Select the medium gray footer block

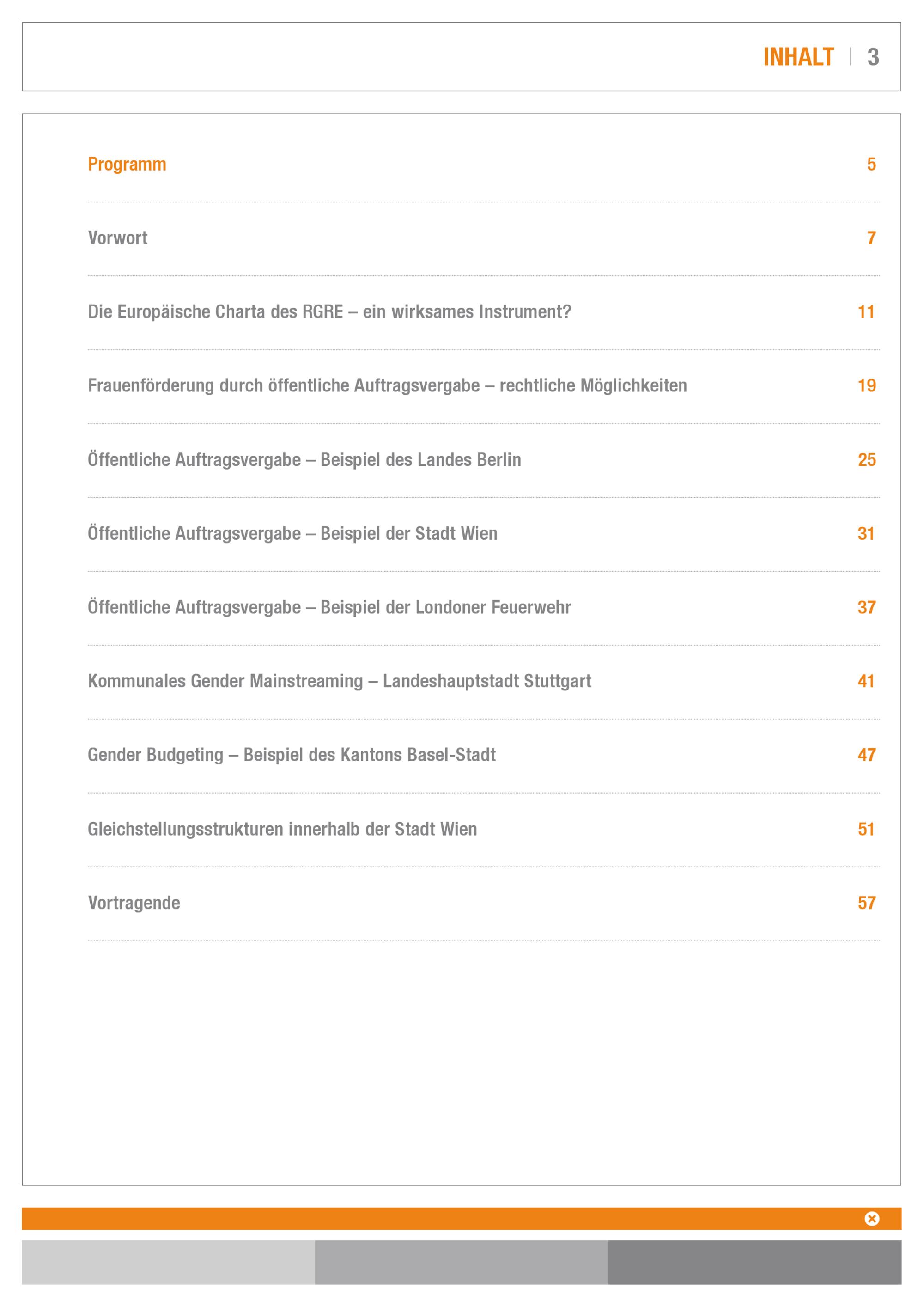click(x=462, y=1262)
